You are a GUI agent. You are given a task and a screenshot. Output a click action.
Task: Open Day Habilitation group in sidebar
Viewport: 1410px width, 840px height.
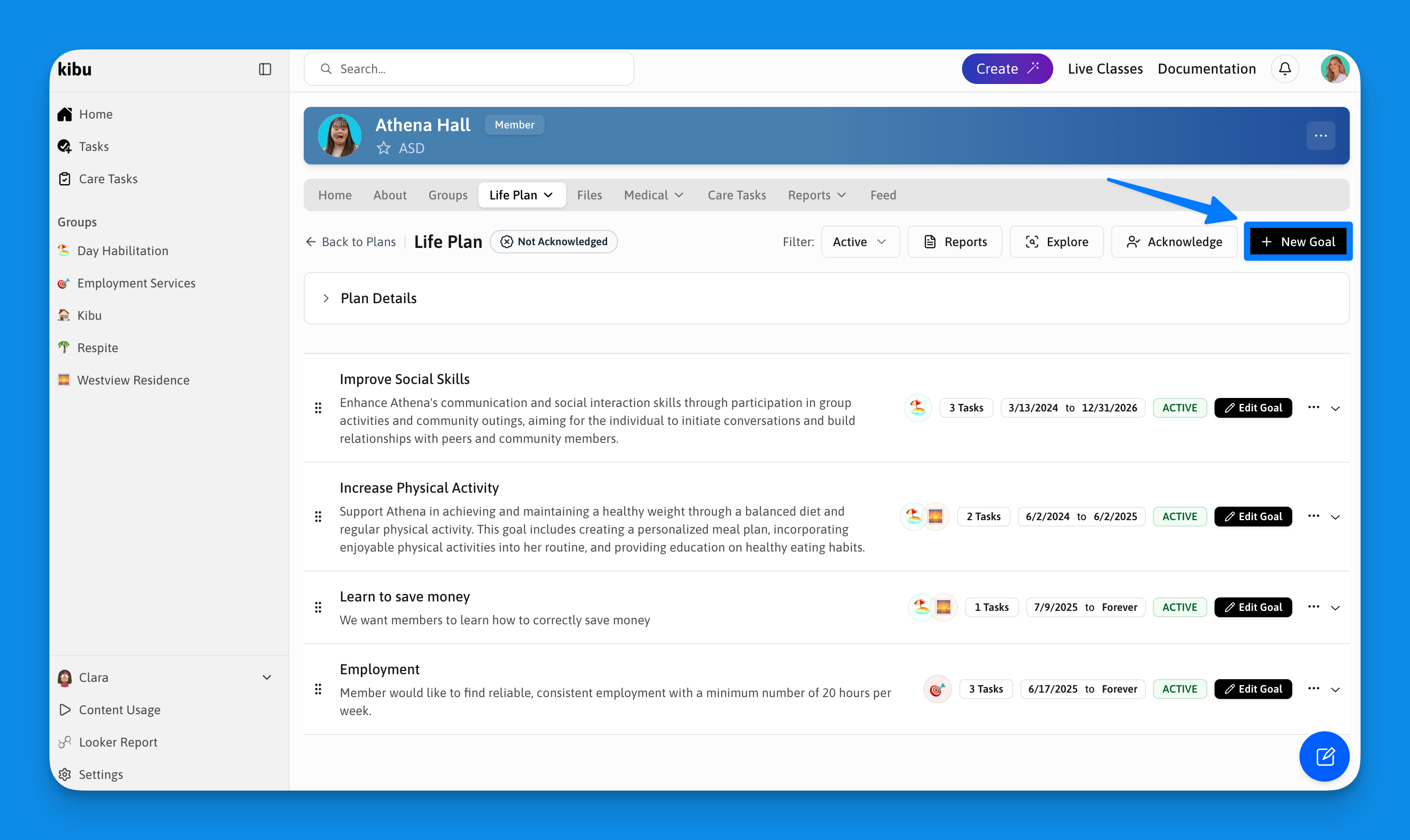pyautogui.click(x=113, y=251)
